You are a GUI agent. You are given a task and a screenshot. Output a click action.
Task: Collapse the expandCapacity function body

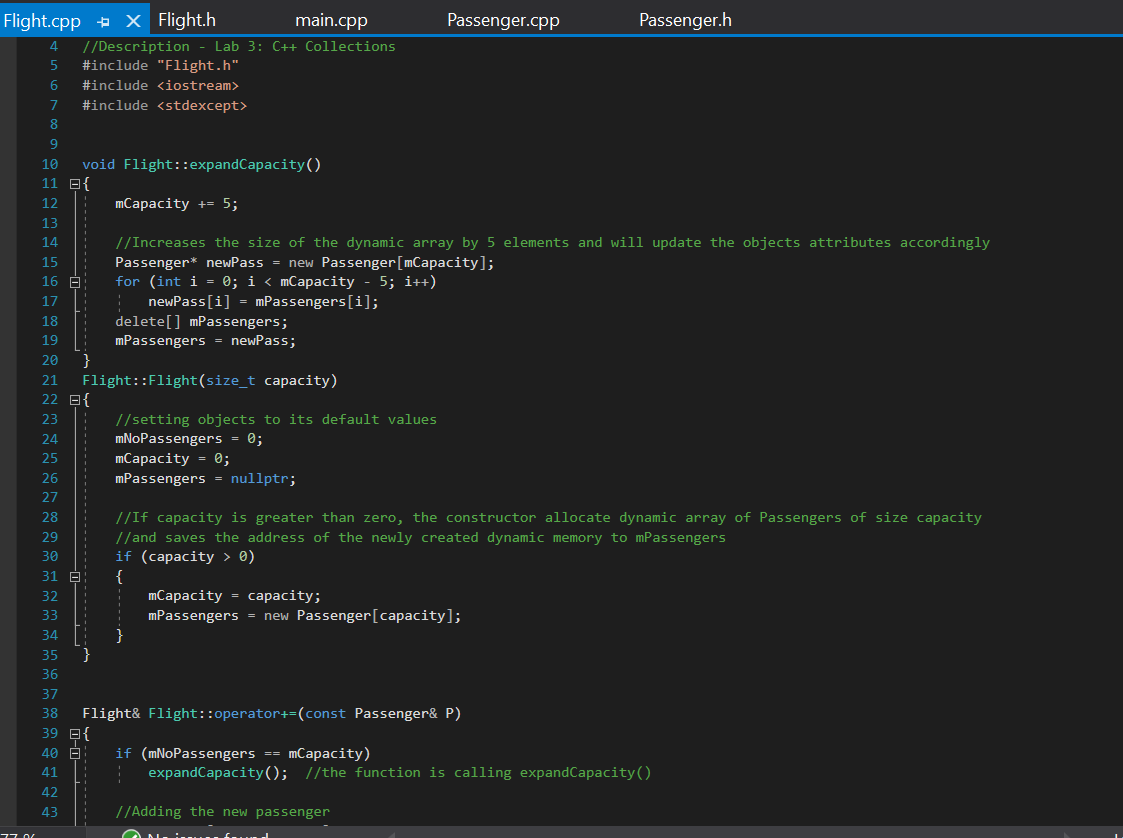(75, 183)
